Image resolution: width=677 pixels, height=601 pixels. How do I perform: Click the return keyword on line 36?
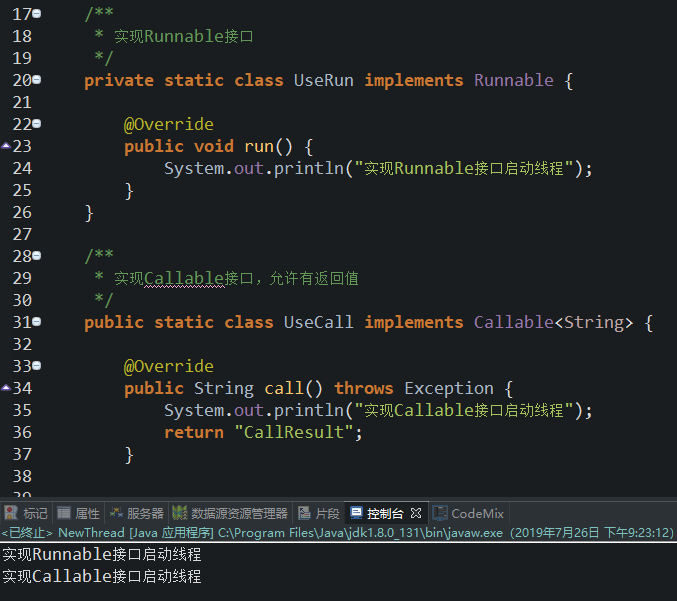(194, 432)
